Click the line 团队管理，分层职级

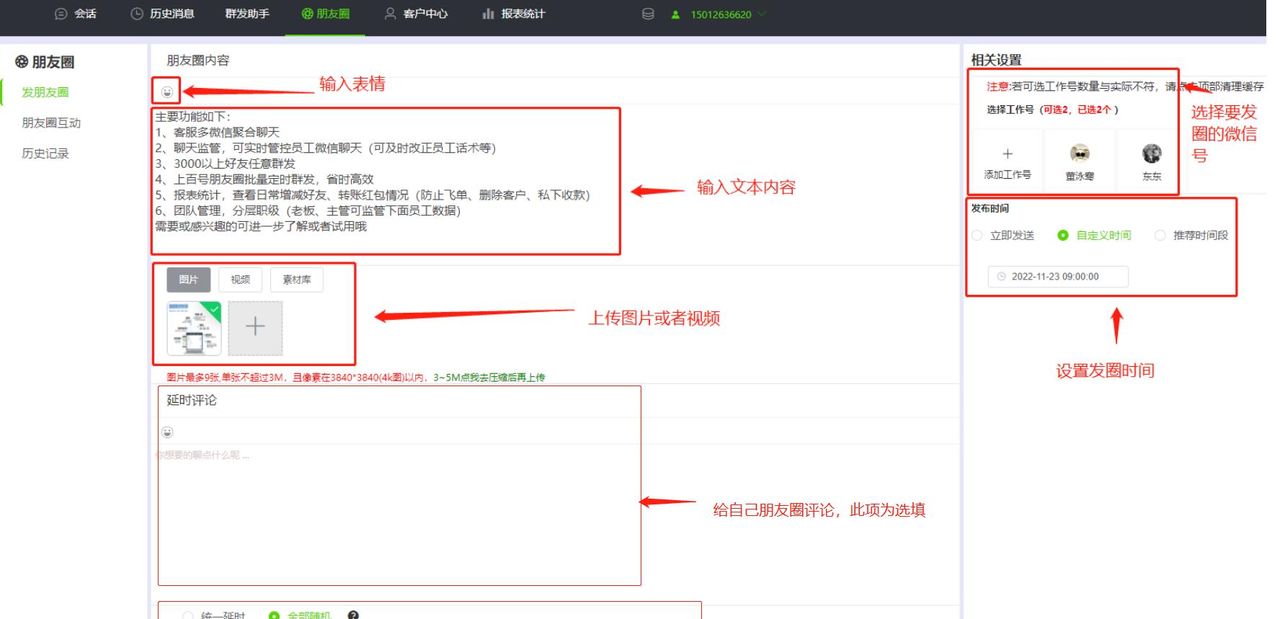[308, 211]
